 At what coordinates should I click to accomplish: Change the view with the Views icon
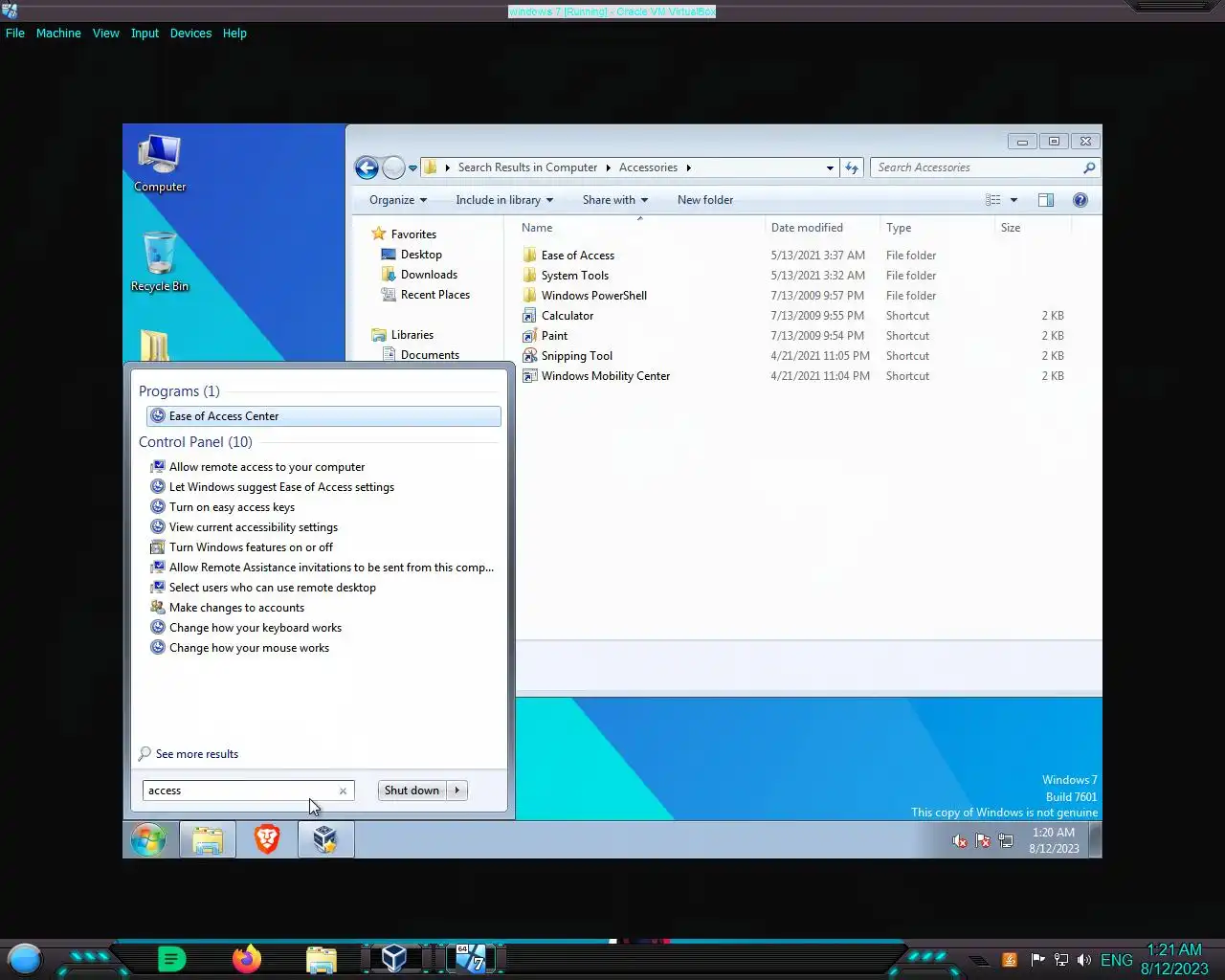[x=993, y=200]
